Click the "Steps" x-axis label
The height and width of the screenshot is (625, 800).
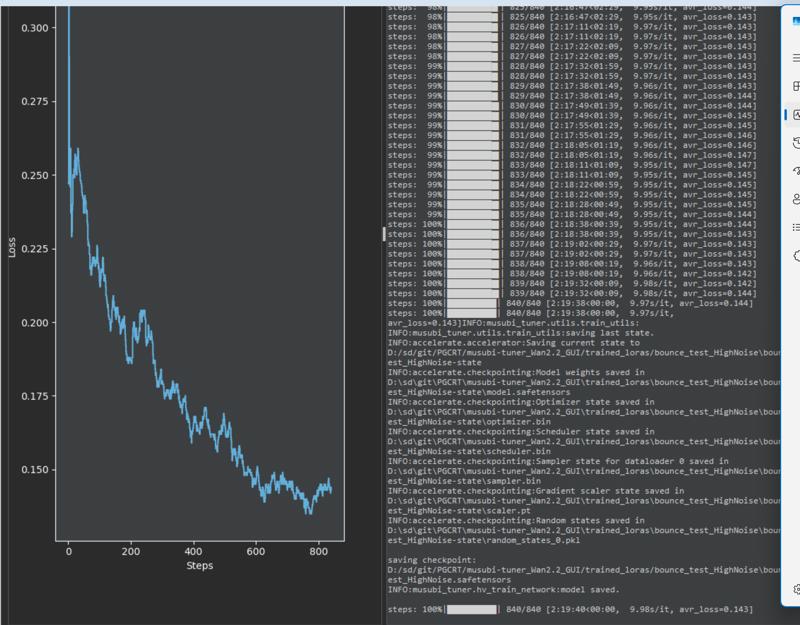coord(199,565)
